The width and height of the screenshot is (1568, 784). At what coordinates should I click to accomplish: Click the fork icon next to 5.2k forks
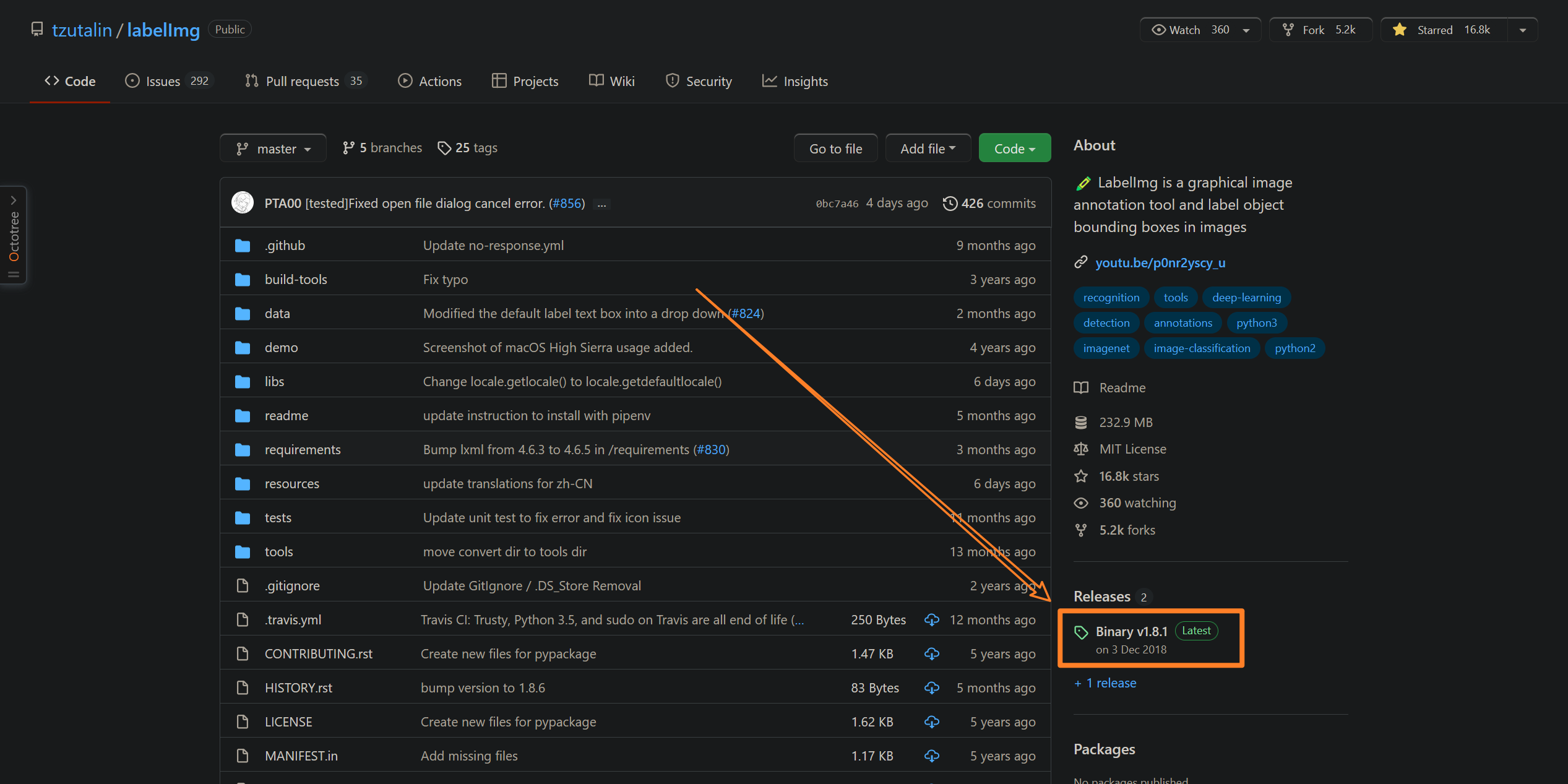pos(1081,530)
